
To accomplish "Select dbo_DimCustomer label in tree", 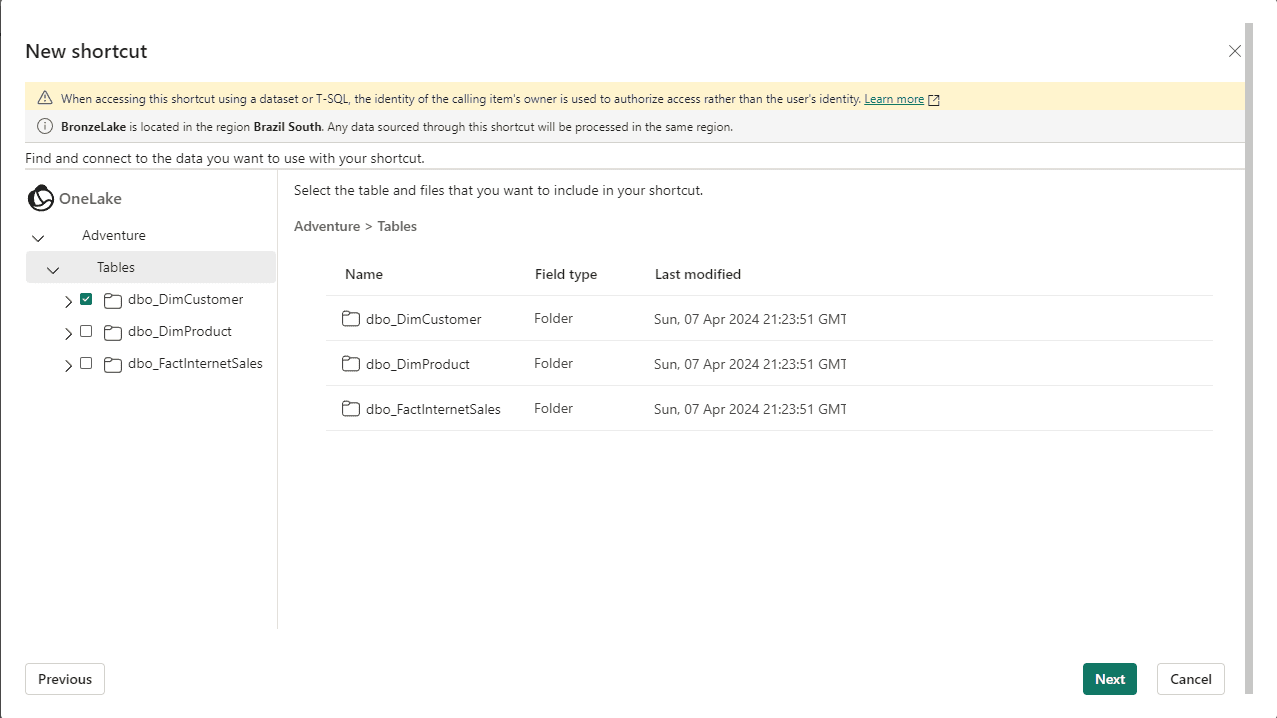I will pos(186,299).
